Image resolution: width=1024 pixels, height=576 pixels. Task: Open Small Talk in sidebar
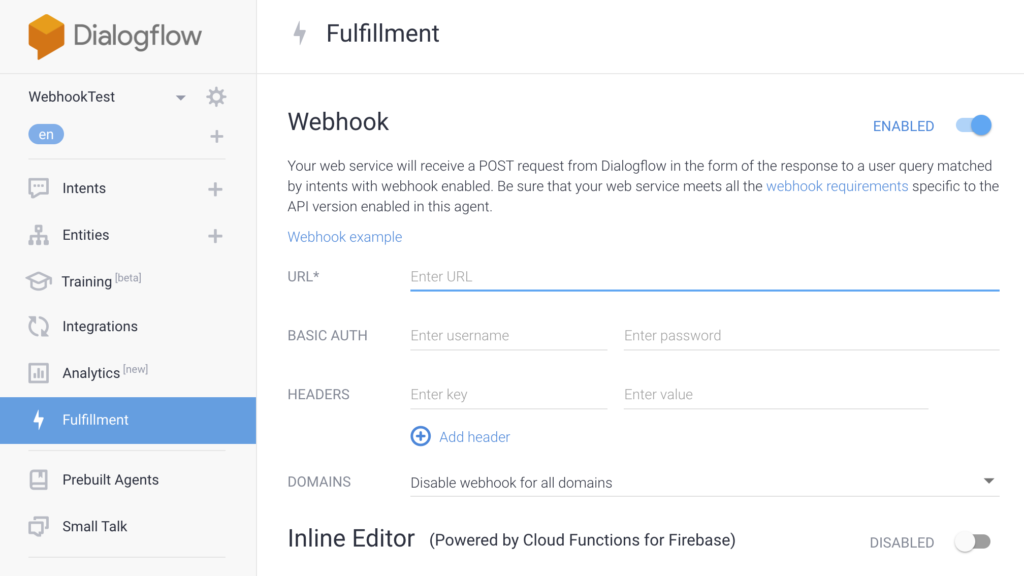point(95,526)
